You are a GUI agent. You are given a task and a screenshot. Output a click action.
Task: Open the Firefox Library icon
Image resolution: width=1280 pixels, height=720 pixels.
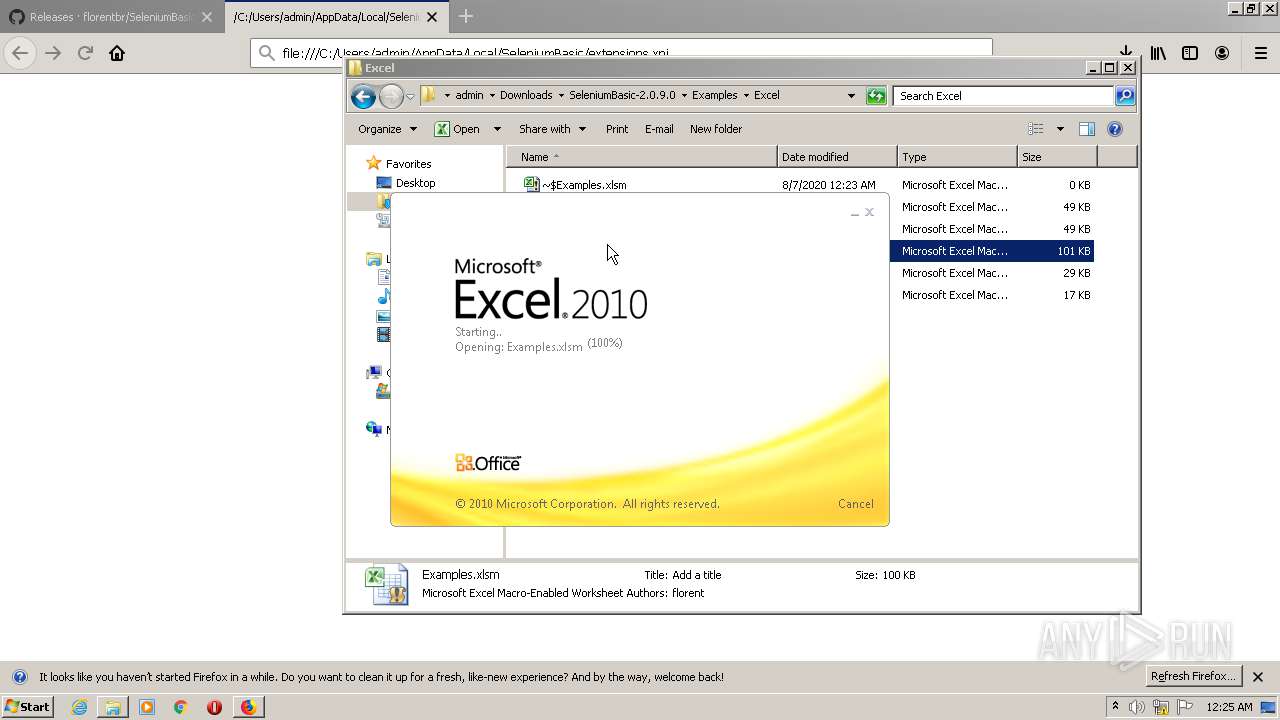(x=1158, y=53)
